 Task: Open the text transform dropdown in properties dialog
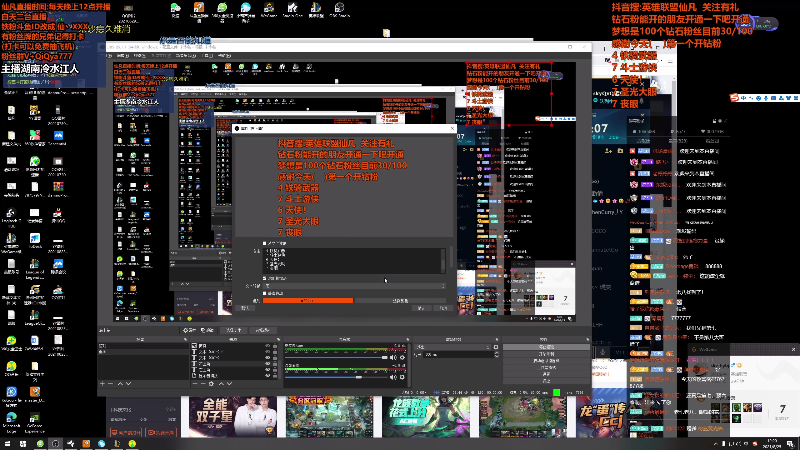354,286
